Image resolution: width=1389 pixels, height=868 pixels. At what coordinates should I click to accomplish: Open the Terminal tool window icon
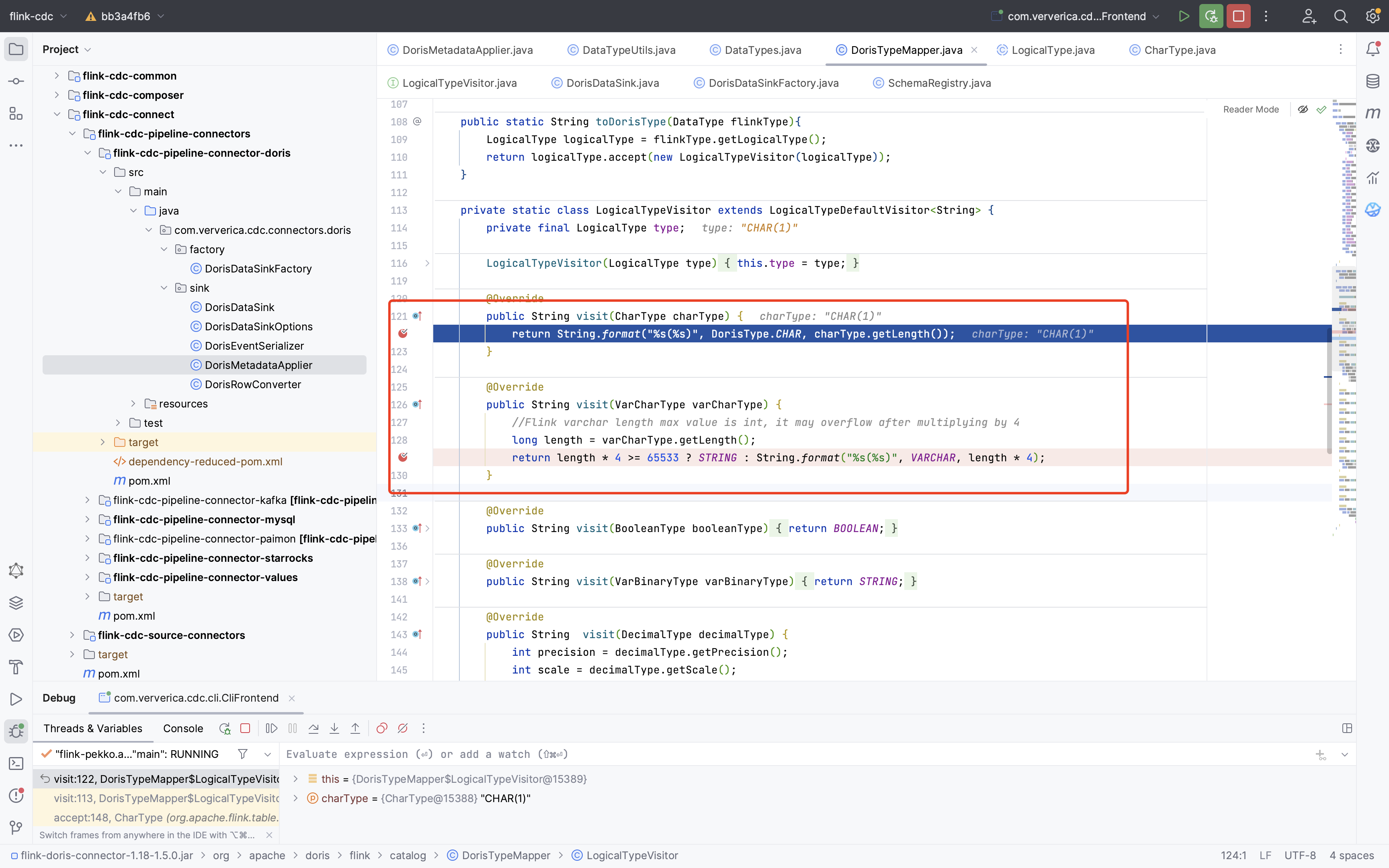point(16,764)
